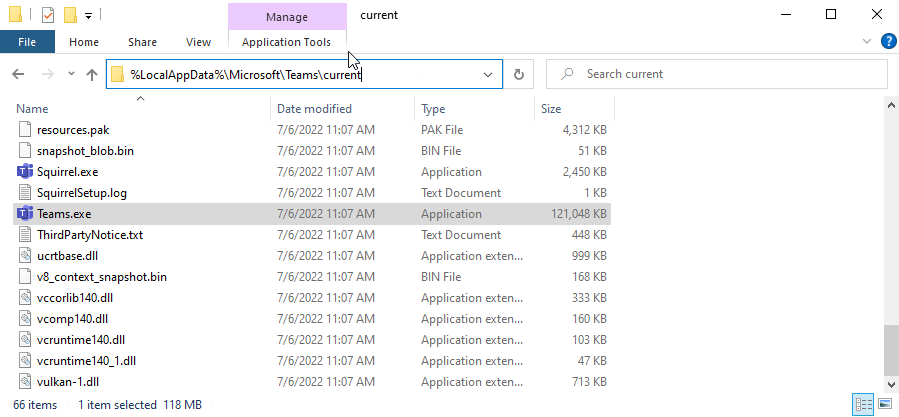The width and height of the screenshot is (899, 417).
Task: Open the Customize Quick Access Toolbar dropdown
Action: [x=88, y=16]
